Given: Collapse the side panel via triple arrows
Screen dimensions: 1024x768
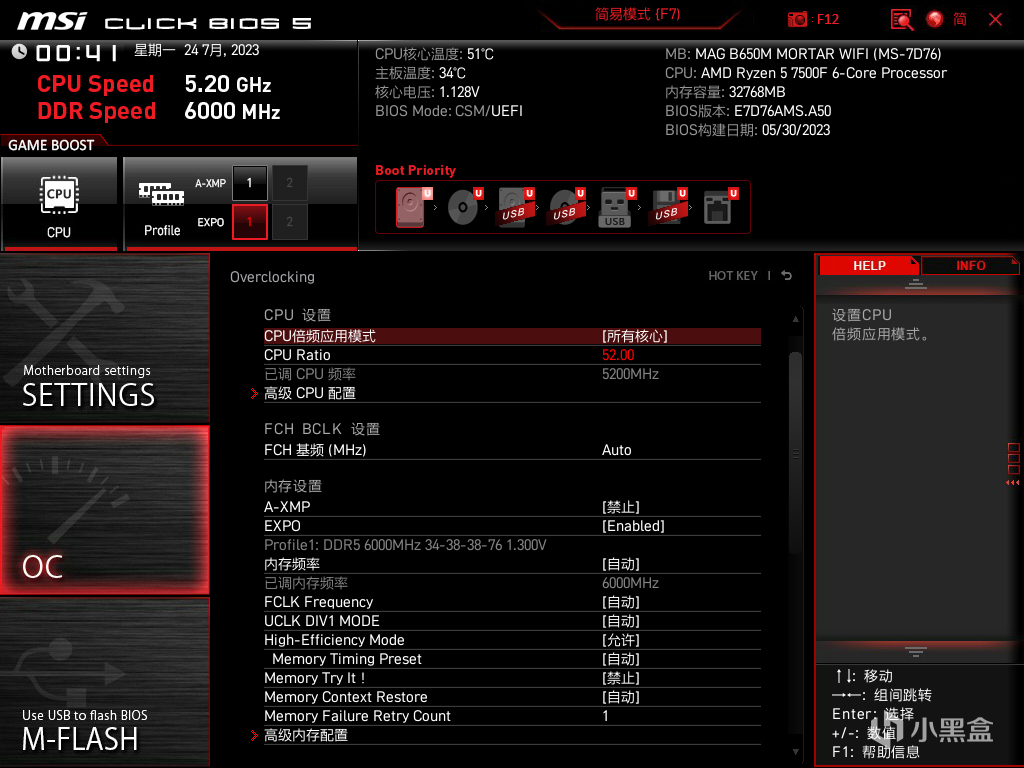Looking at the screenshot, I should pyautogui.click(x=1012, y=483).
